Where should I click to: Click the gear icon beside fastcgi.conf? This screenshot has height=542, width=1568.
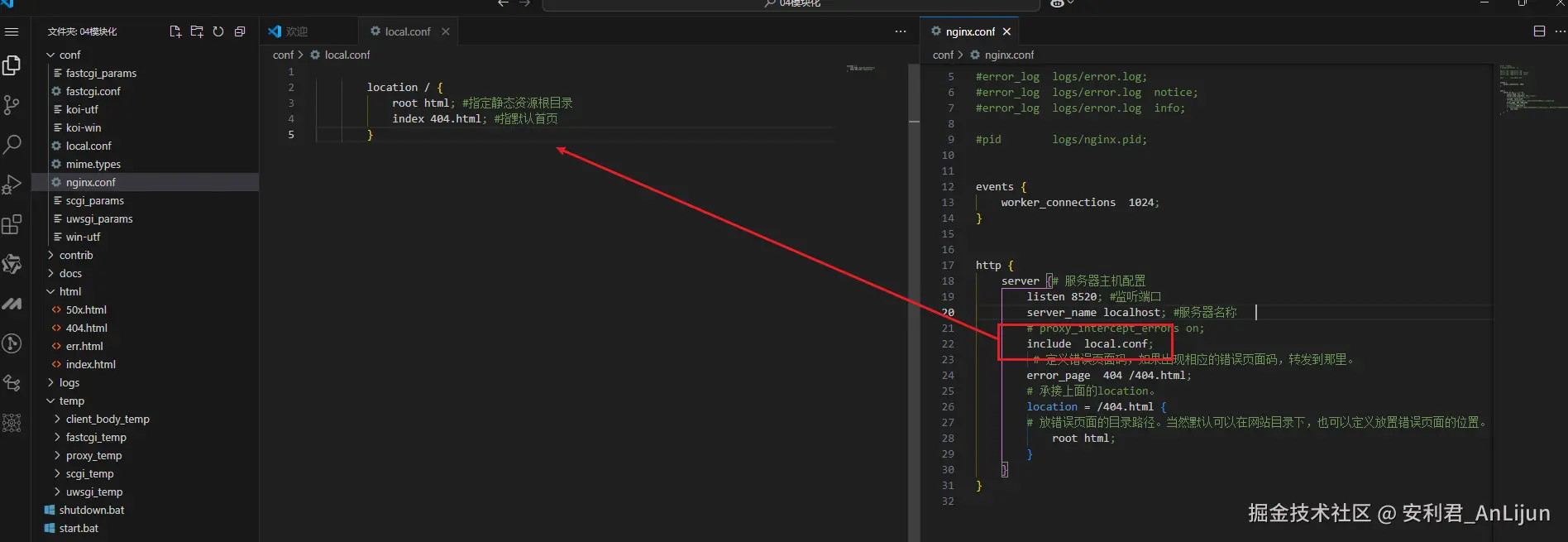[56, 91]
